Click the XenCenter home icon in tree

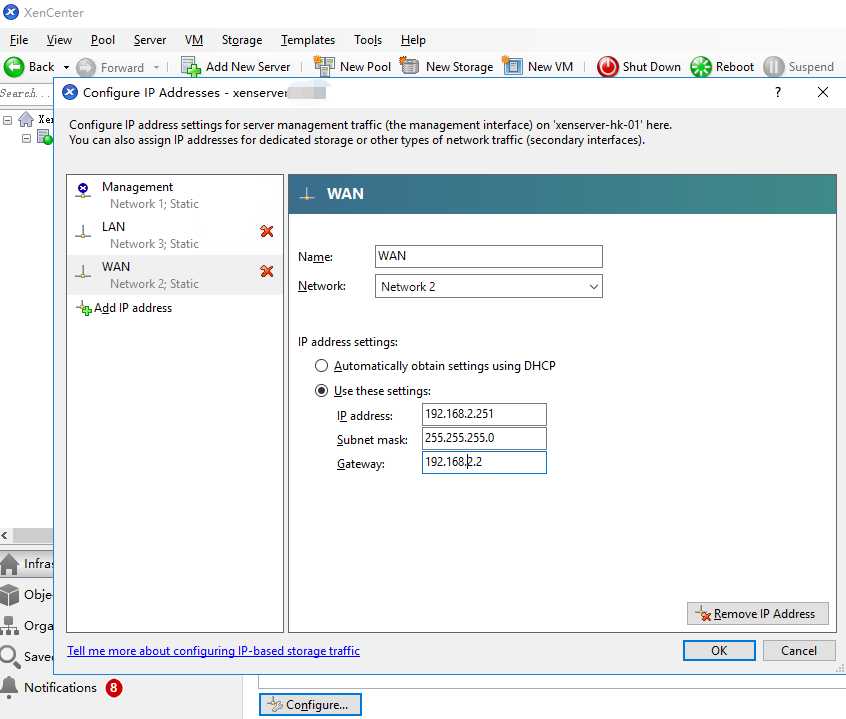click(x=26, y=119)
